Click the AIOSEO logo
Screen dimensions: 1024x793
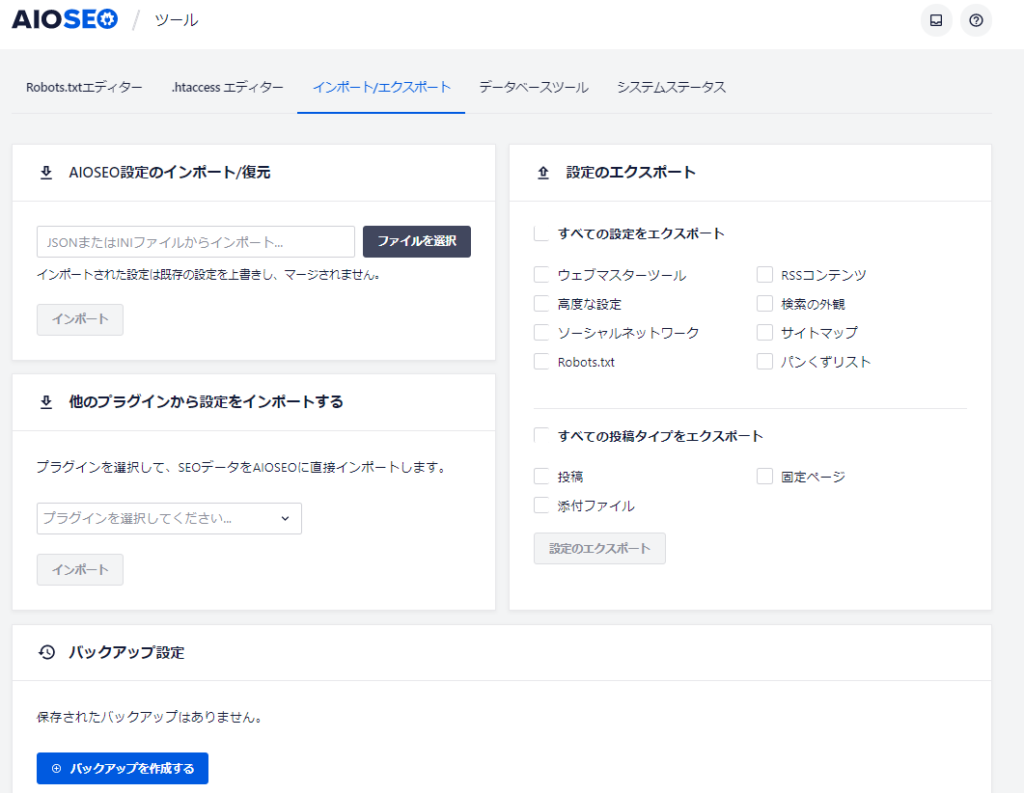point(64,19)
